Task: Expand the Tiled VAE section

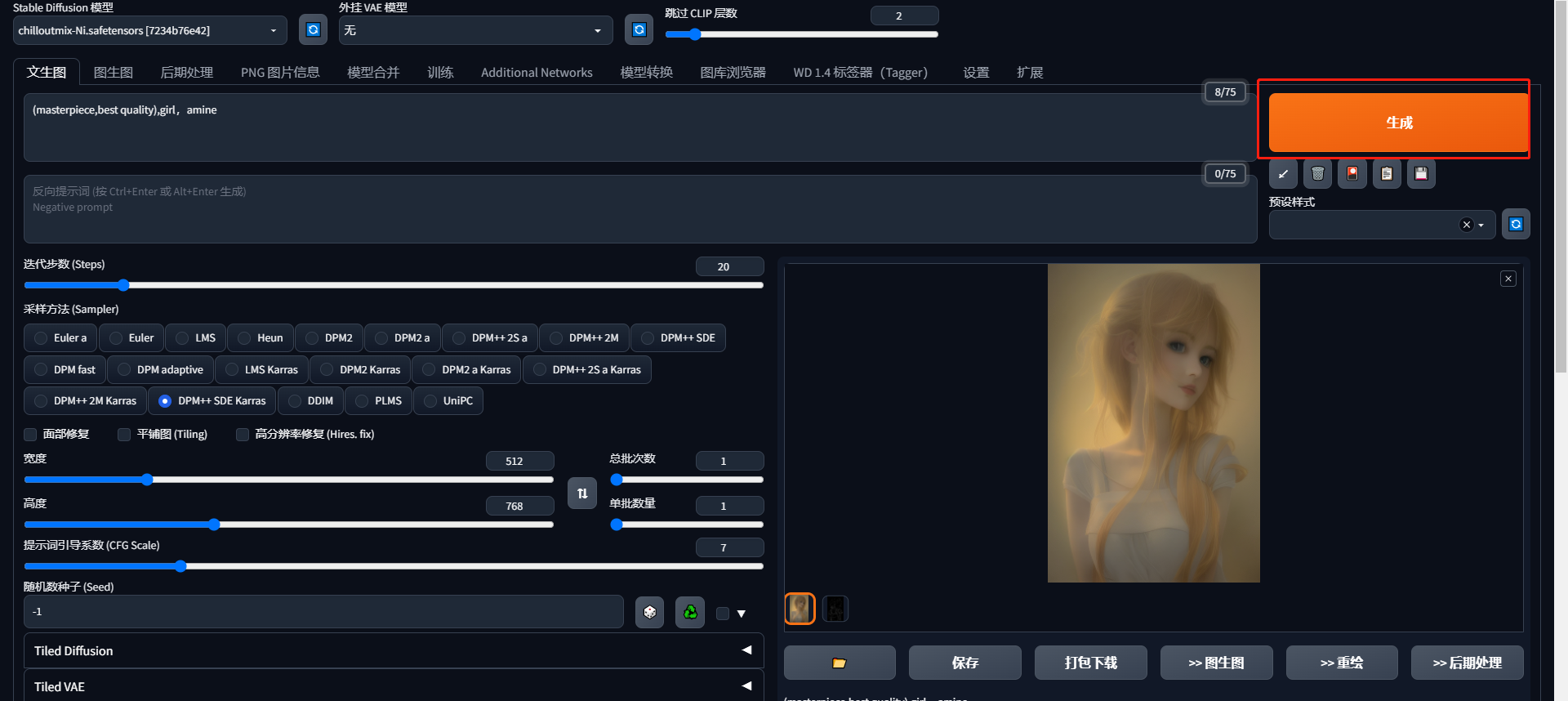Action: [x=394, y=686]
